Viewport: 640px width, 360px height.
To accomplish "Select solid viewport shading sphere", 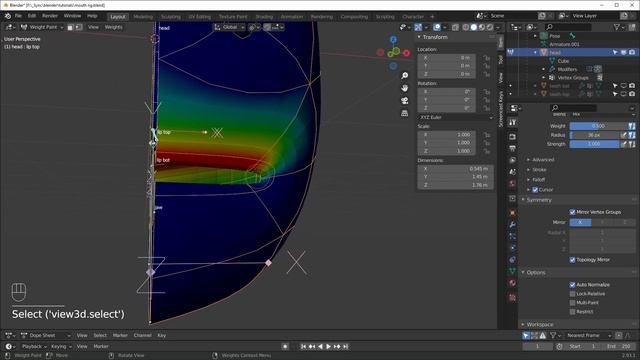I will pyautogui.click(x=474, y=27).
